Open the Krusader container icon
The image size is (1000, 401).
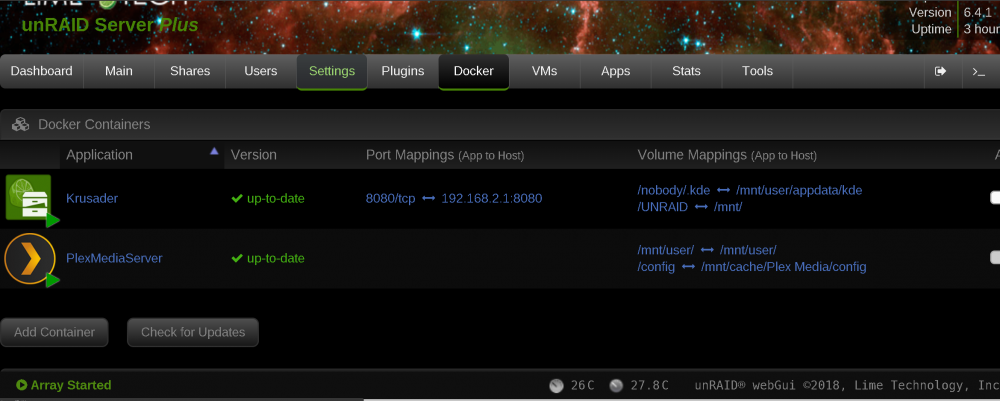29,198
